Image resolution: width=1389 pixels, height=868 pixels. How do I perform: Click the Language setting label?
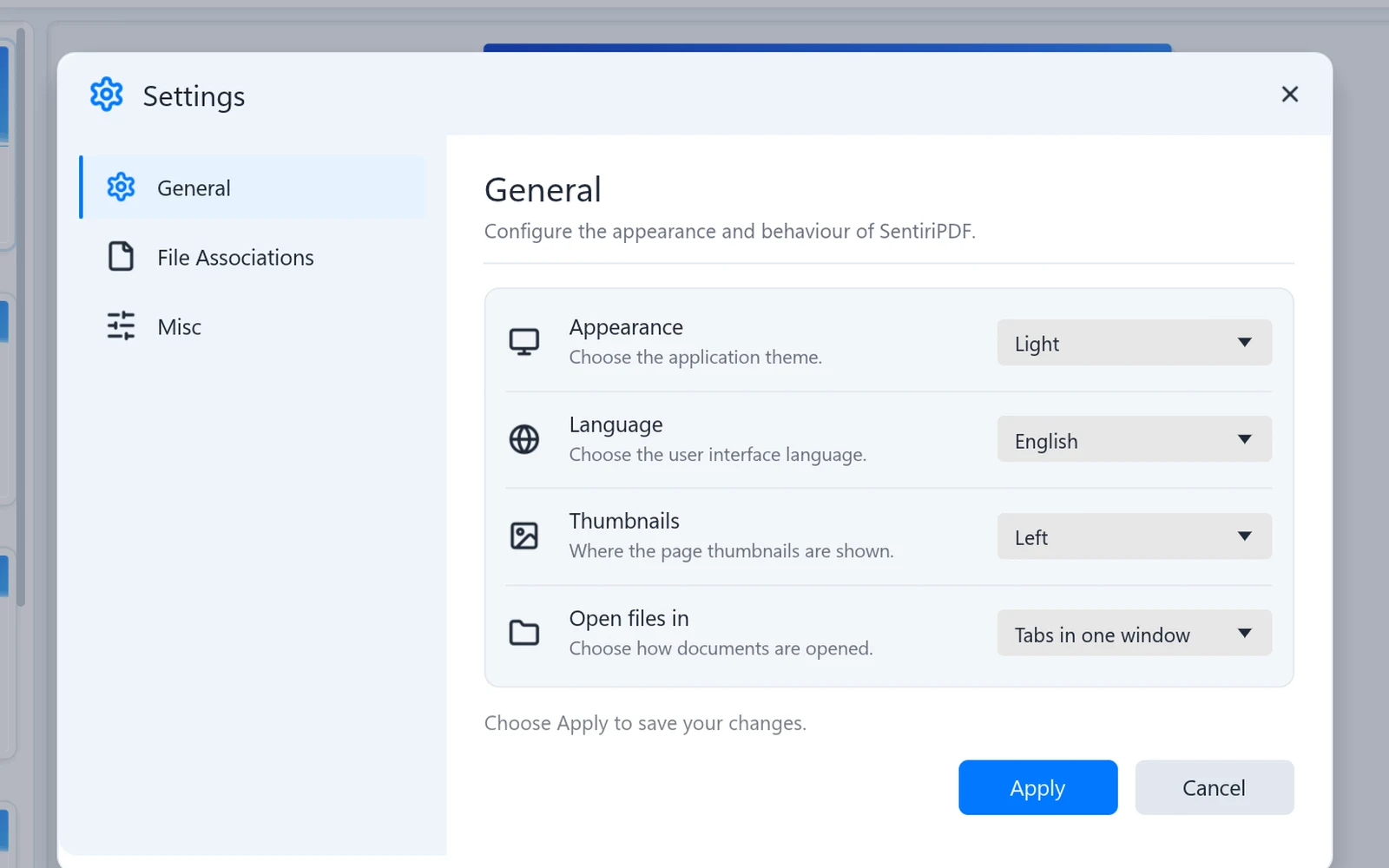pyautogui.click(x=616, y=424)
